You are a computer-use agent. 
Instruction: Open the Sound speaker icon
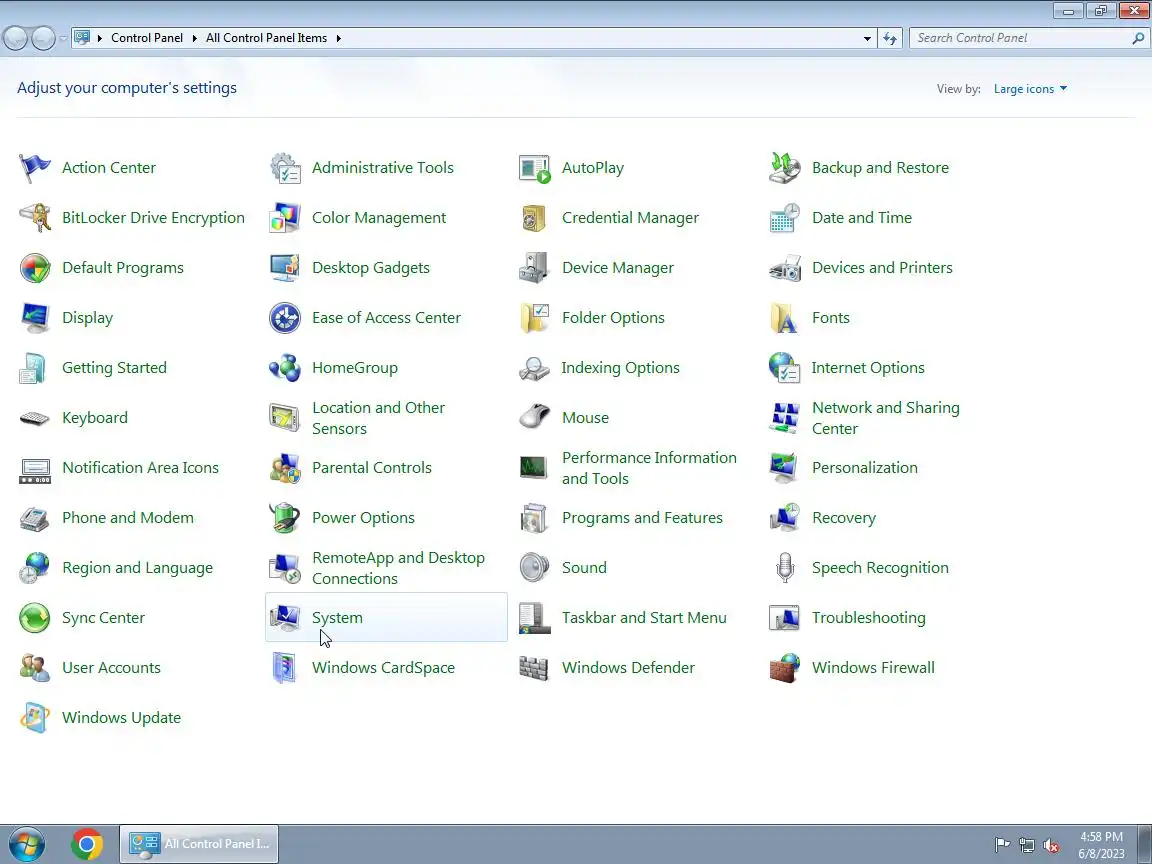(534, 568)
